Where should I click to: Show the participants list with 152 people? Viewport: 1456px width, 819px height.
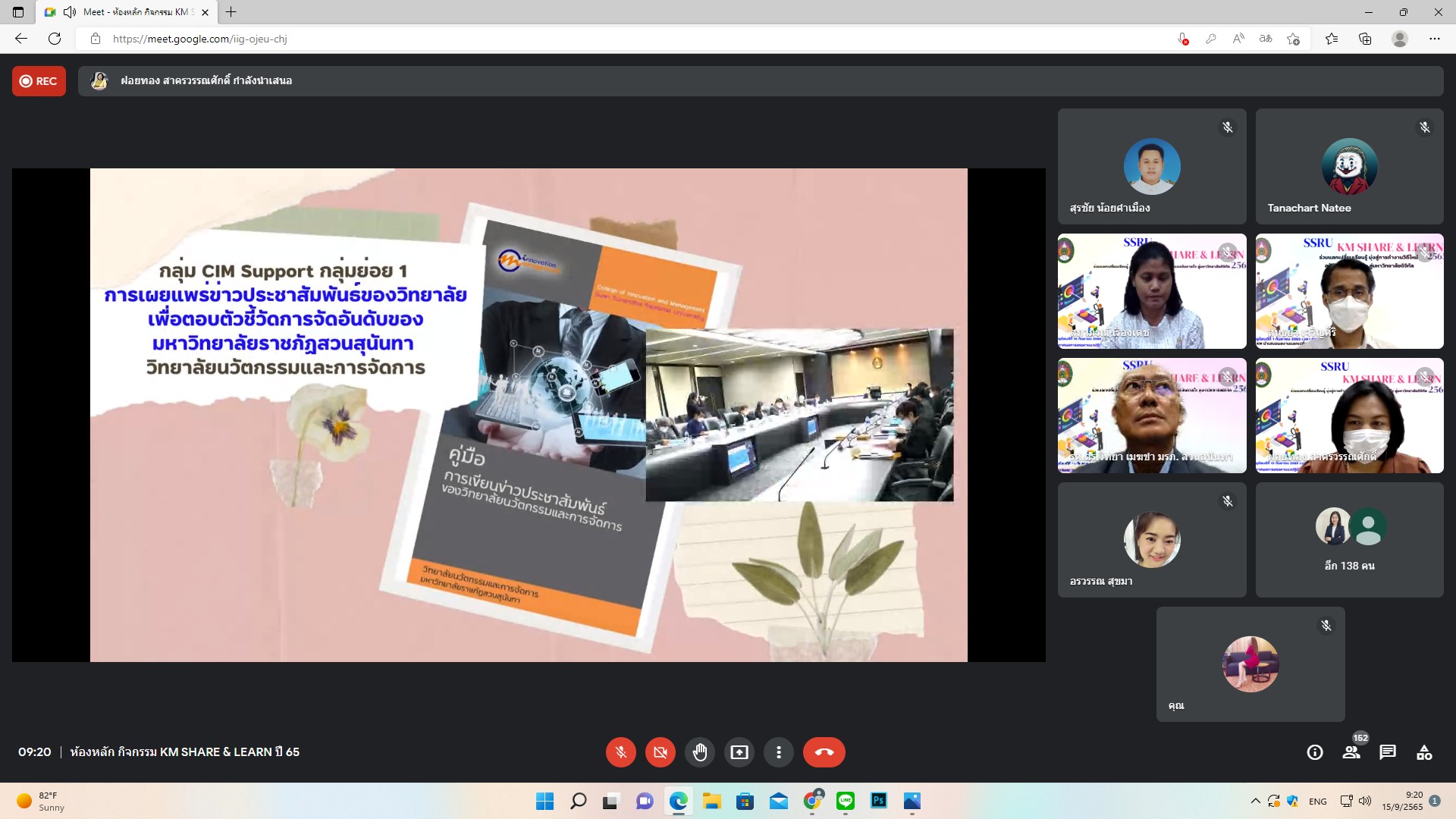(1351, 752)
